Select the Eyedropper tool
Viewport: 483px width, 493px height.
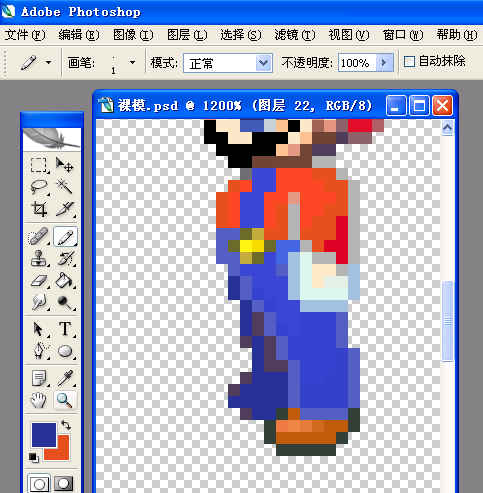coord(65,379)
